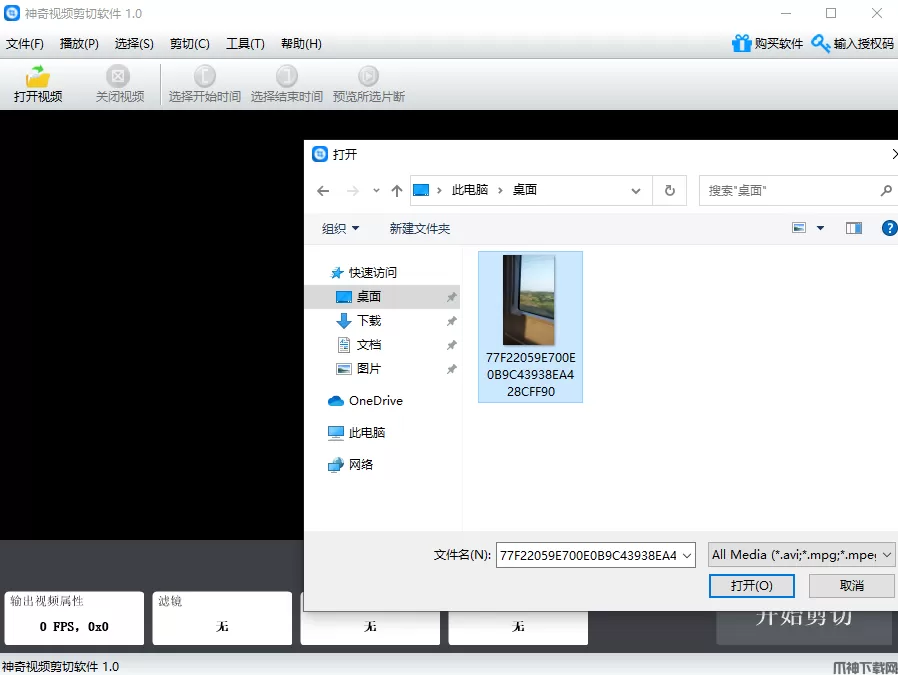The height and width of the screenshot is (675, 898).
Task: Click the key icon to enter license code
Action: 821,44
